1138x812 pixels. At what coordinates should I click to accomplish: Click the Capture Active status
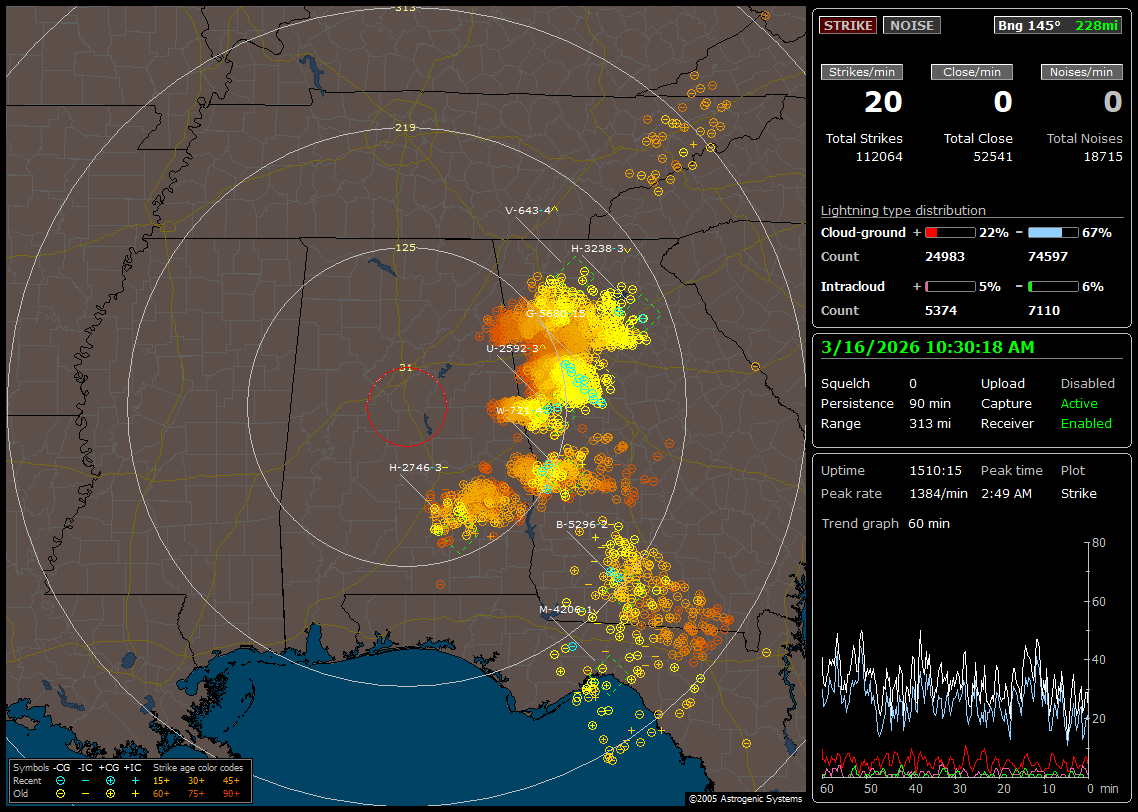(x=1079, y=404)
